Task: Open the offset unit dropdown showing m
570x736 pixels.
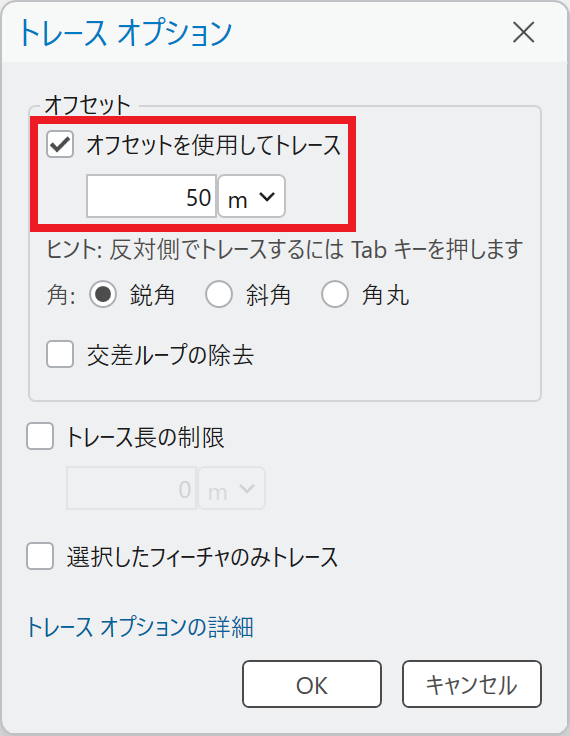Action: [x=252, y=197]
